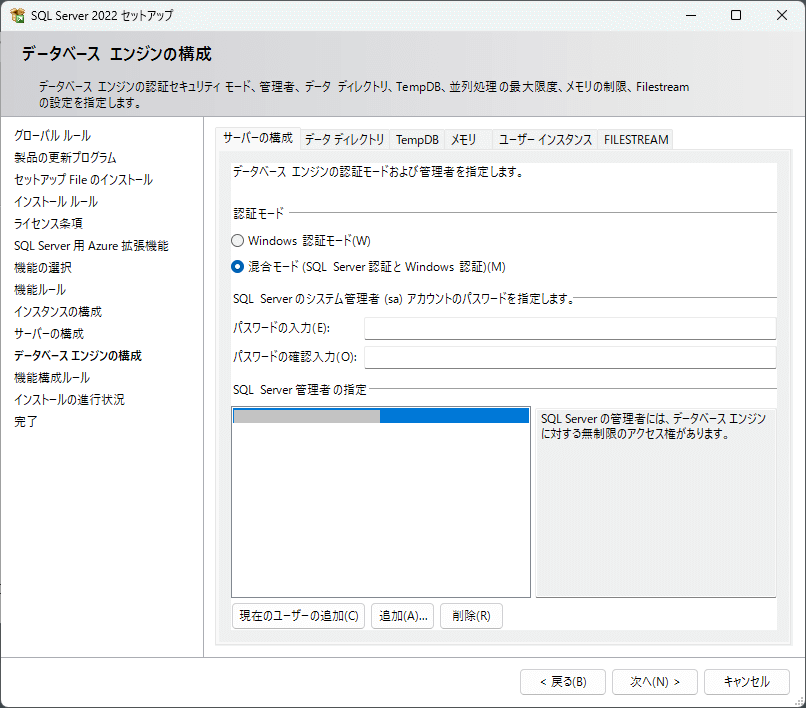Select 機能ルール step
This screenshot has height=708, width=806.
tap(40, 290)
